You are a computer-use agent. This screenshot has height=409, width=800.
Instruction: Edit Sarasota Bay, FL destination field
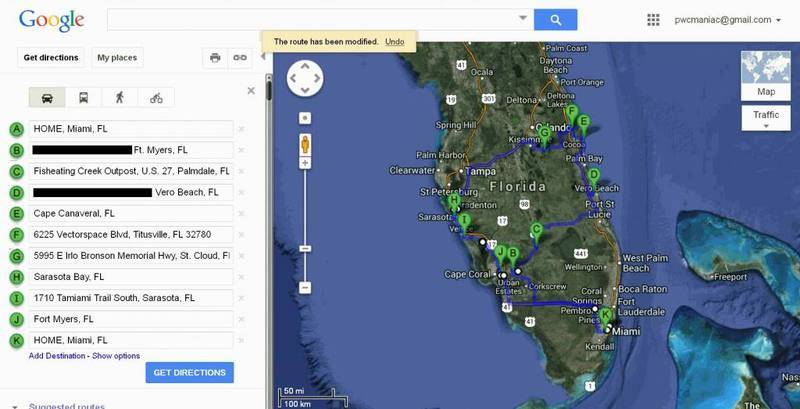[x=131, y=277]
